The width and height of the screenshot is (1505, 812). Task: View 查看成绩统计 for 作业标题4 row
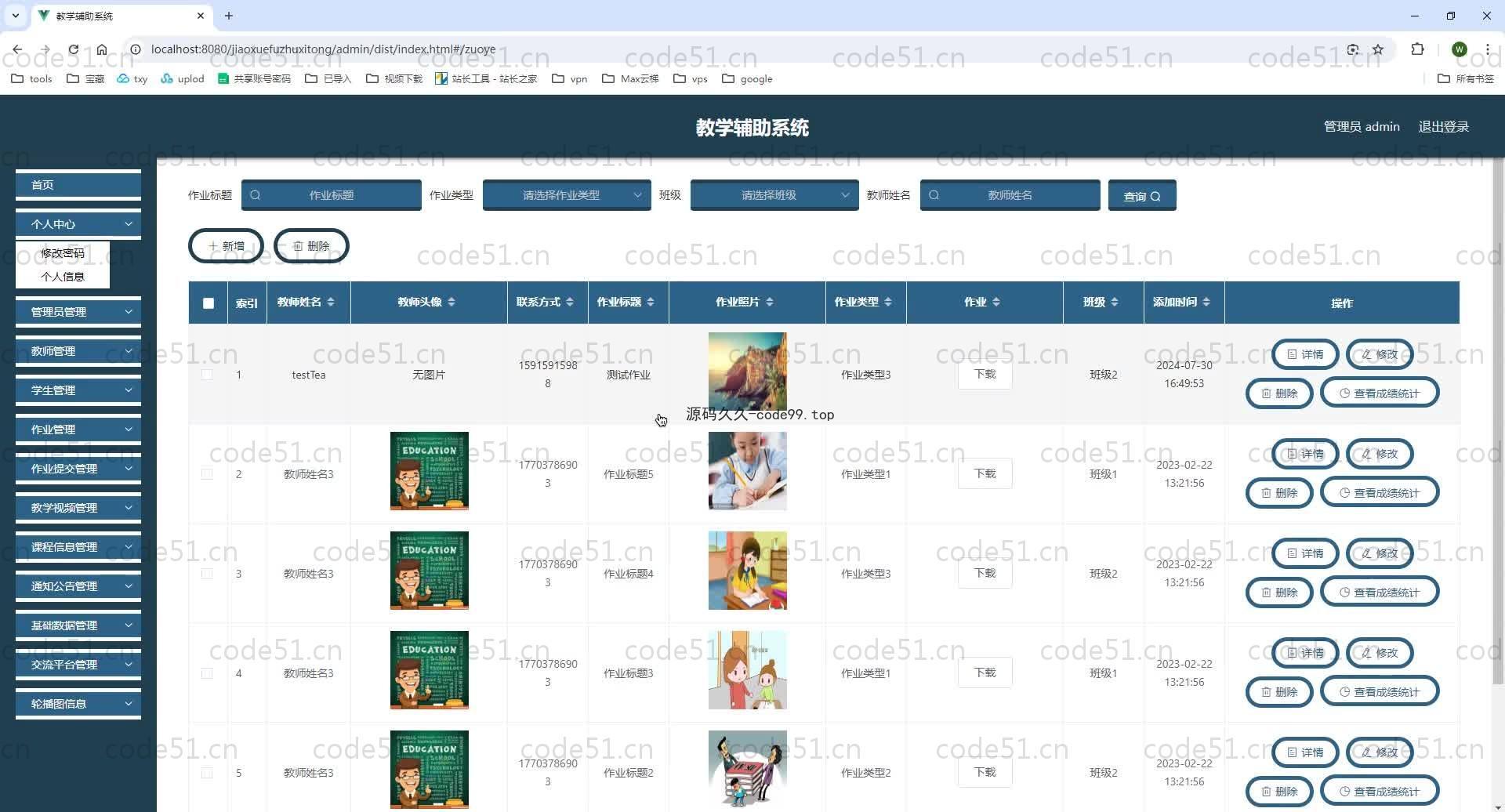tap(1380, 593)
